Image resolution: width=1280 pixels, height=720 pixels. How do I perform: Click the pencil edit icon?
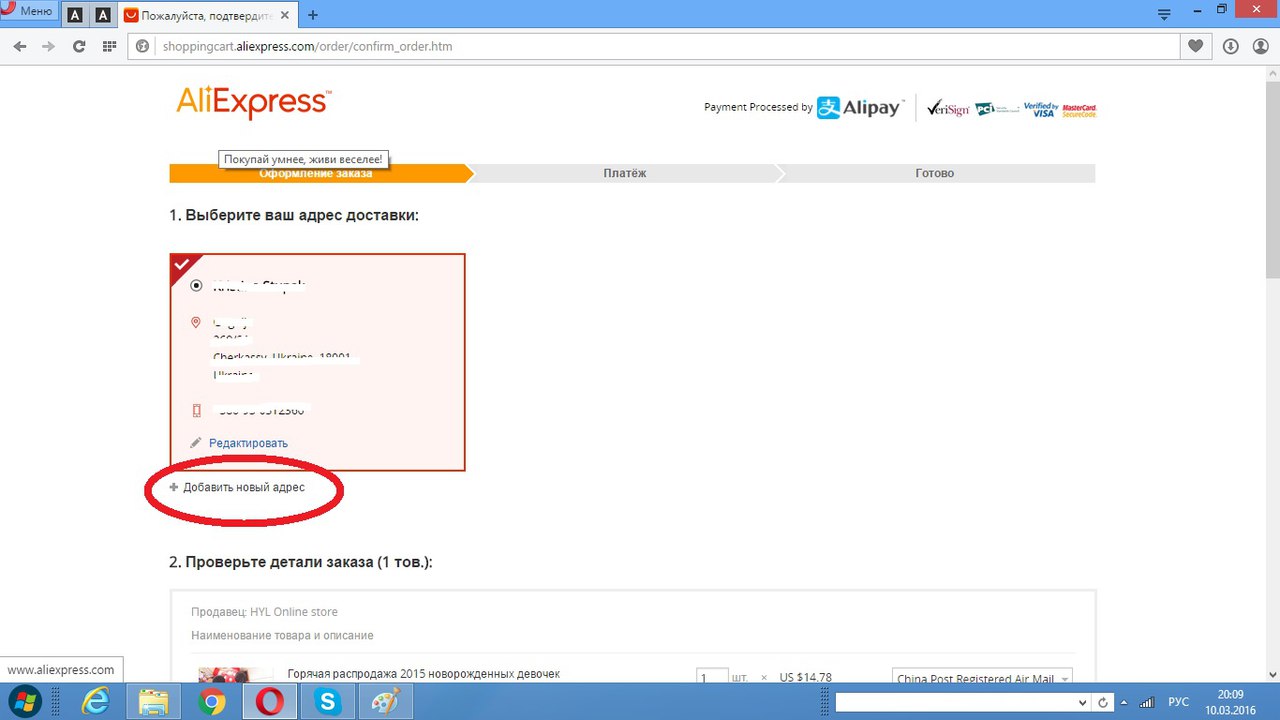(x=196, y=442)
